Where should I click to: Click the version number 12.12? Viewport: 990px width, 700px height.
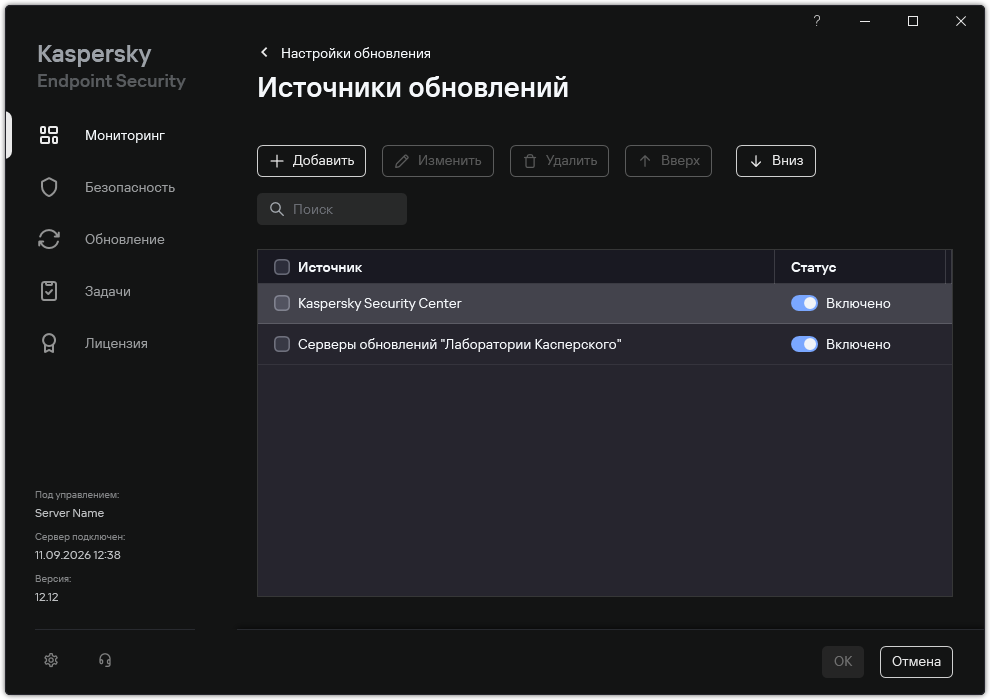[x=47, y=597]
